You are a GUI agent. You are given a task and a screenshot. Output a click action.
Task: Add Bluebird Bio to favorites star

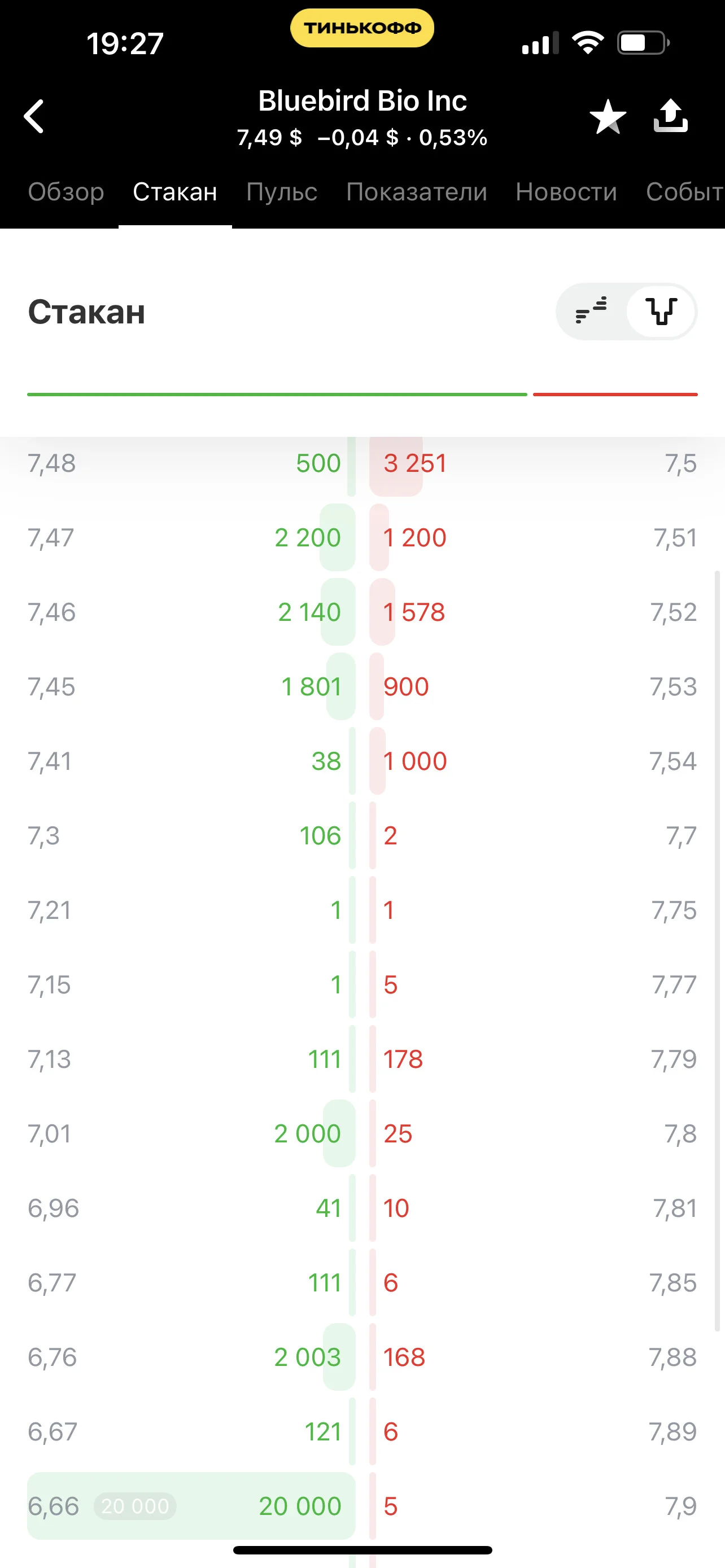[608, 116]
